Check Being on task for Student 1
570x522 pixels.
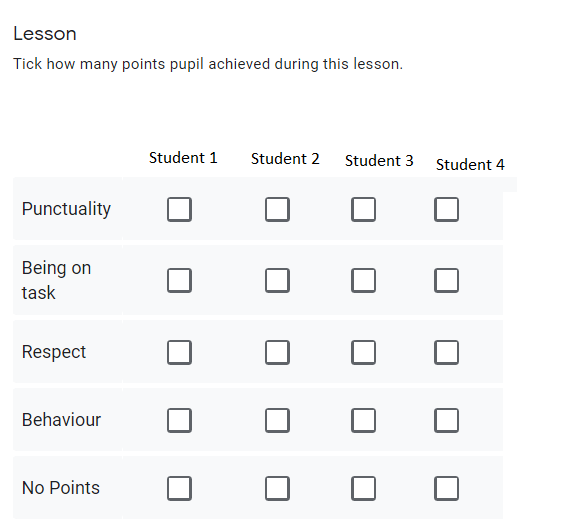179,280
